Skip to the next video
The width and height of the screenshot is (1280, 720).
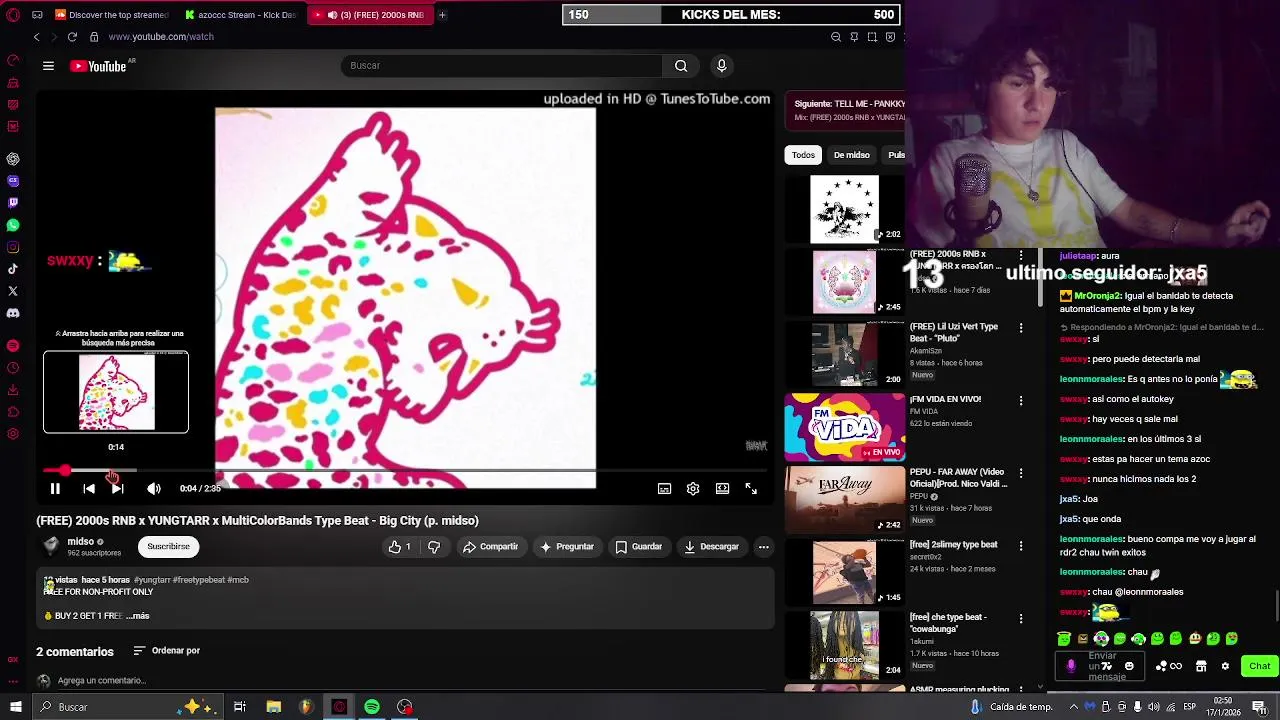click(x=117, y=488)
